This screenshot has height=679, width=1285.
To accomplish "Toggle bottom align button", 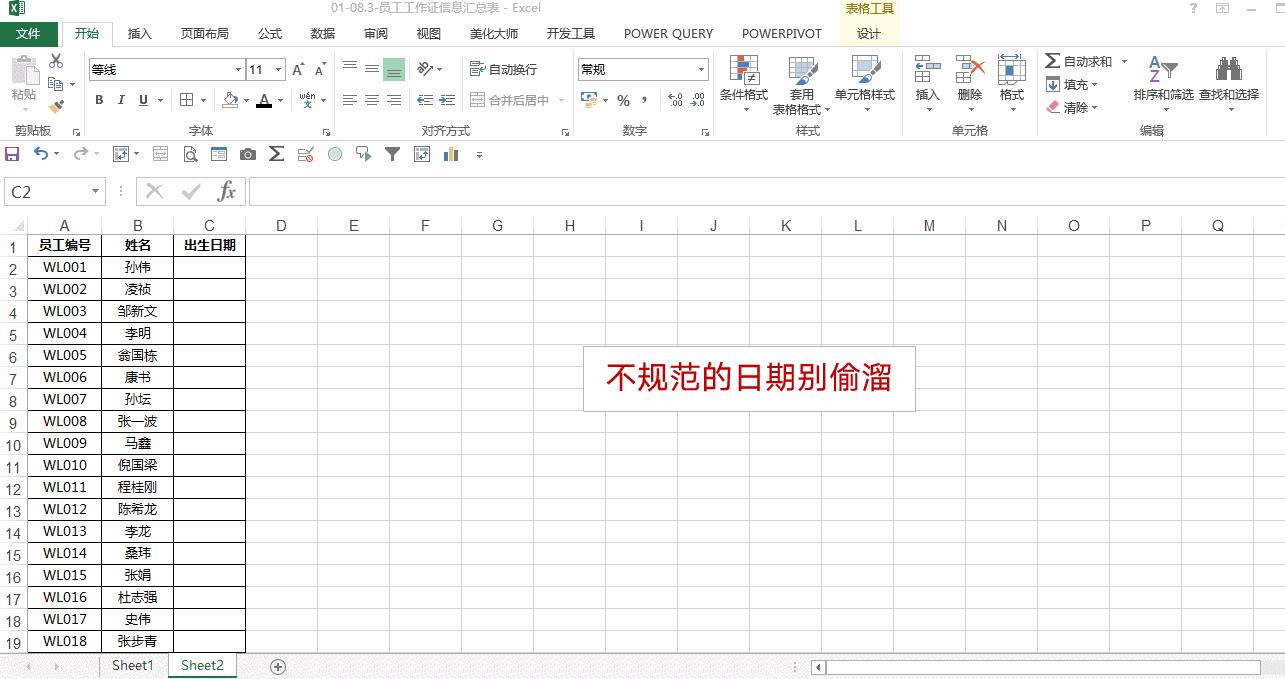I will [393, 69].
